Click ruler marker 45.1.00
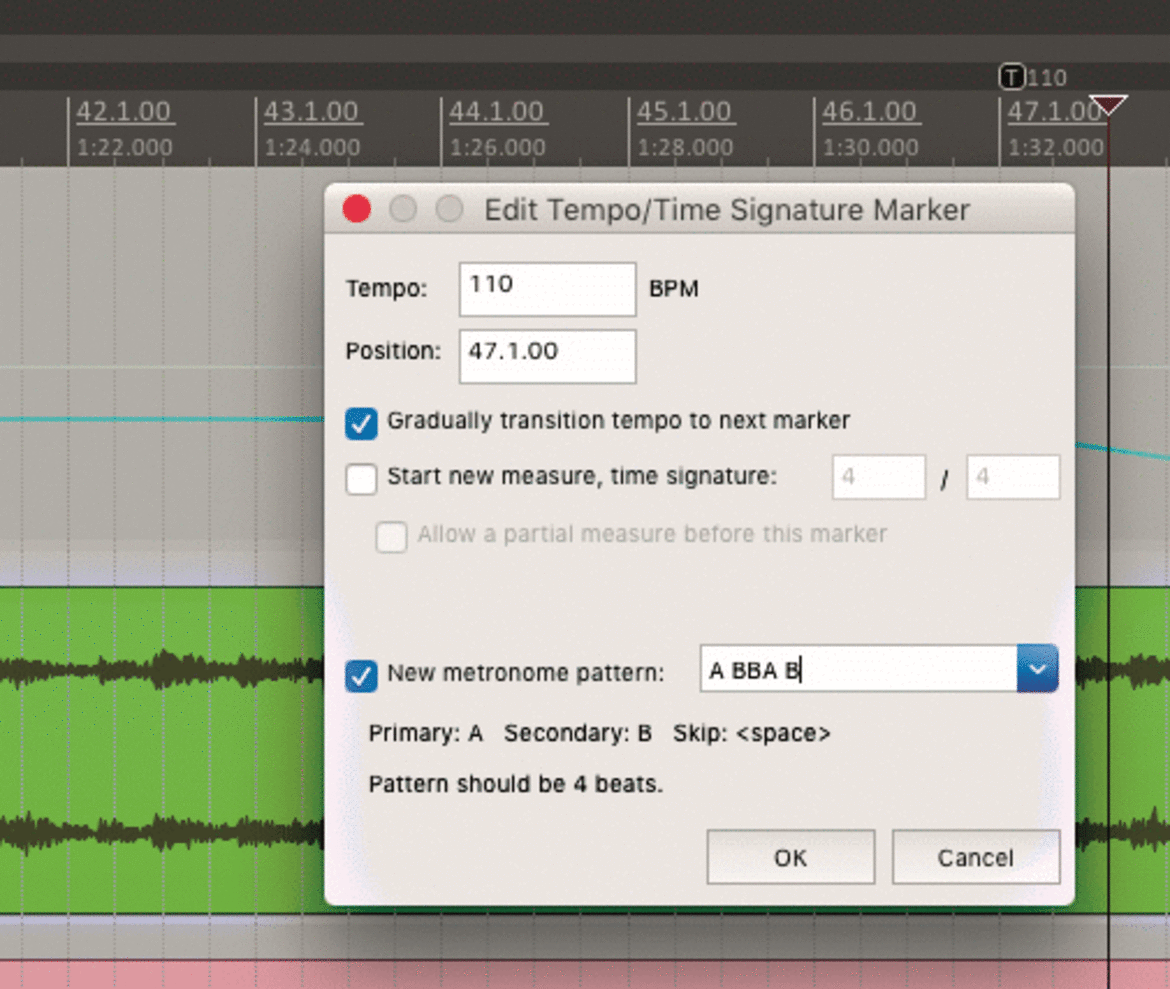Viewport: 1170px width, 989px height. point(684,112)
